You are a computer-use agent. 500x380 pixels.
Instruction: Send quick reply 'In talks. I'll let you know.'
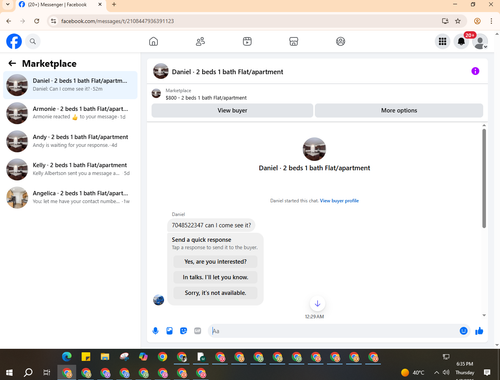(215, 277)
